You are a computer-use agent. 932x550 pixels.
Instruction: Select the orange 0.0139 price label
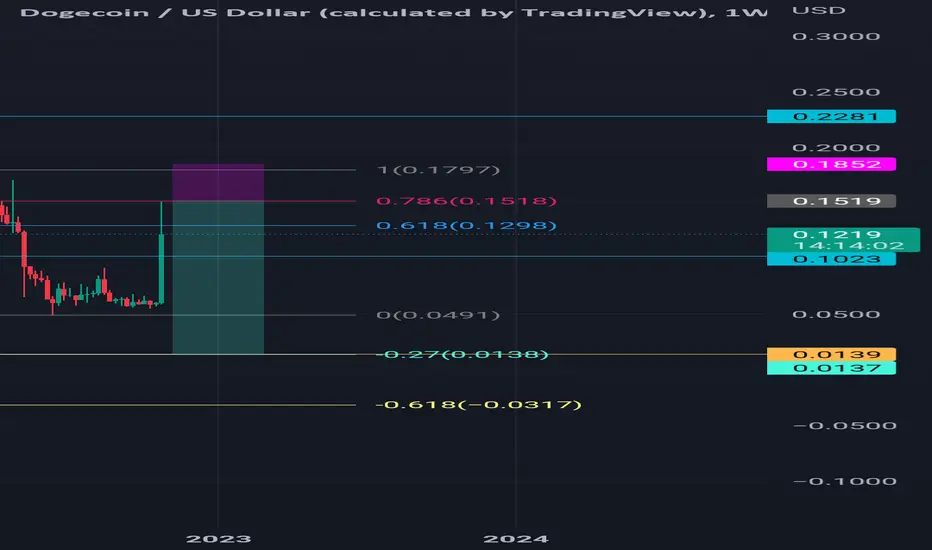pyautogui.click(x=831, y=354)
